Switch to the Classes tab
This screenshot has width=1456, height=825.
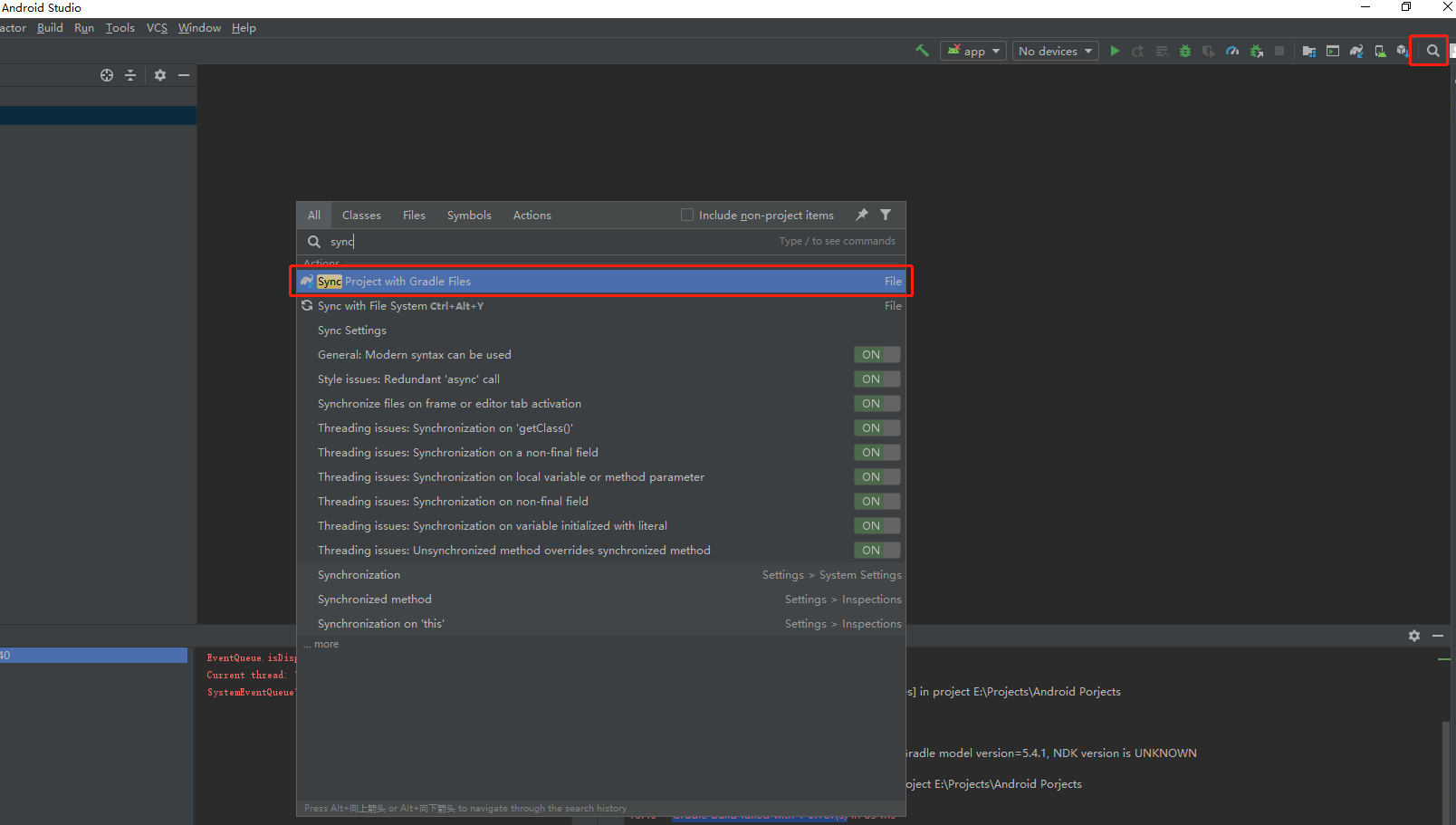tap(361, 216)
